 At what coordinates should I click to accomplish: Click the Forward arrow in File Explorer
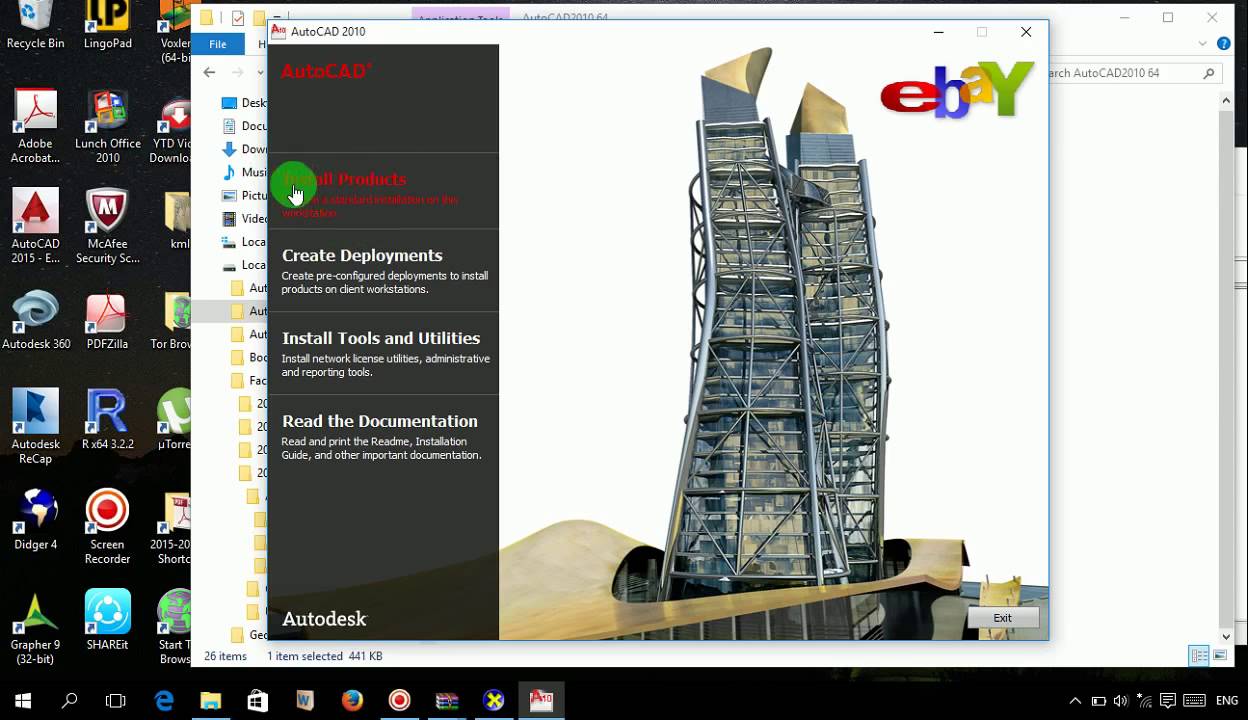point(237,72)
